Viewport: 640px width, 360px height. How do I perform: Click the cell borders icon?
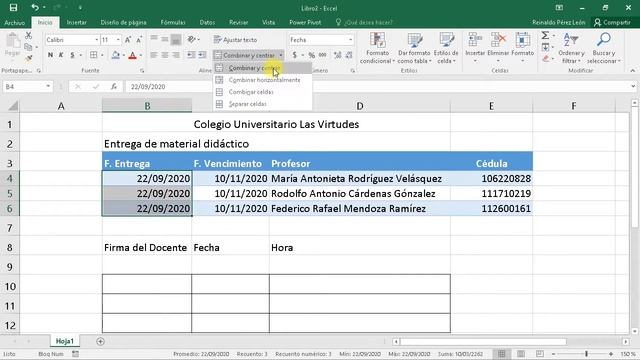(93, 55)
